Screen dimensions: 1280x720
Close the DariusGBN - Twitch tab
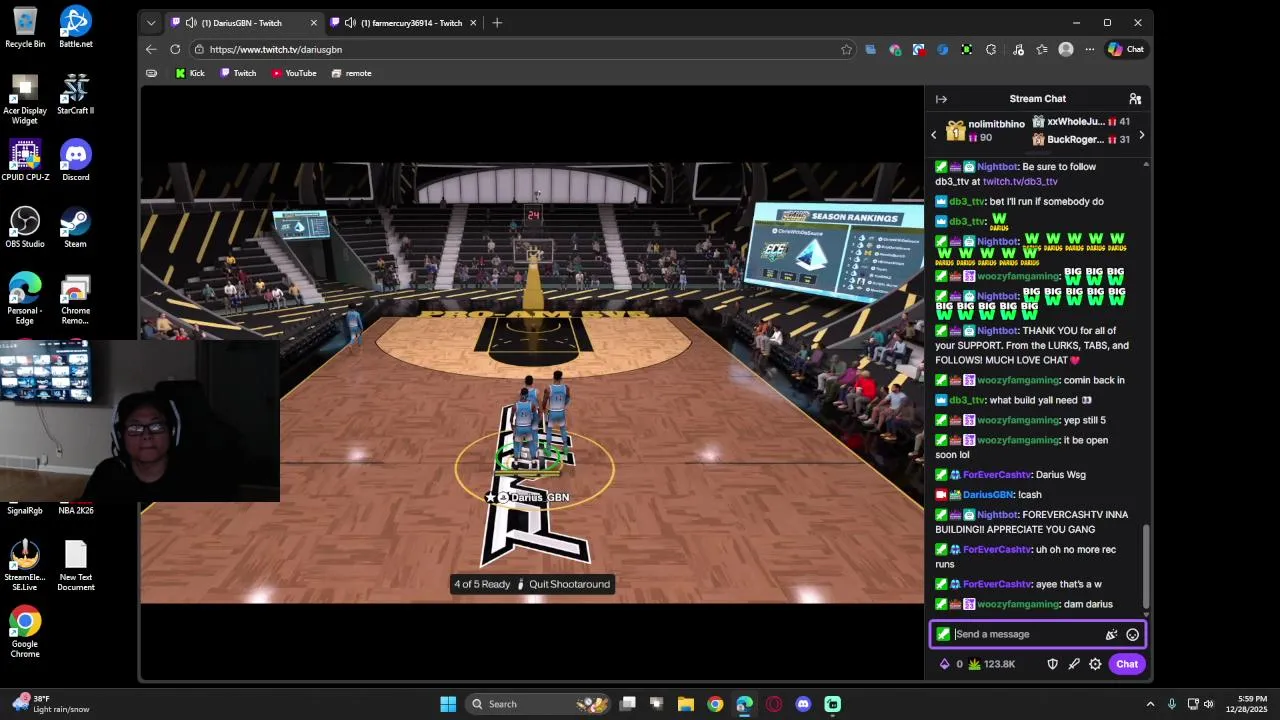point(313,23)
